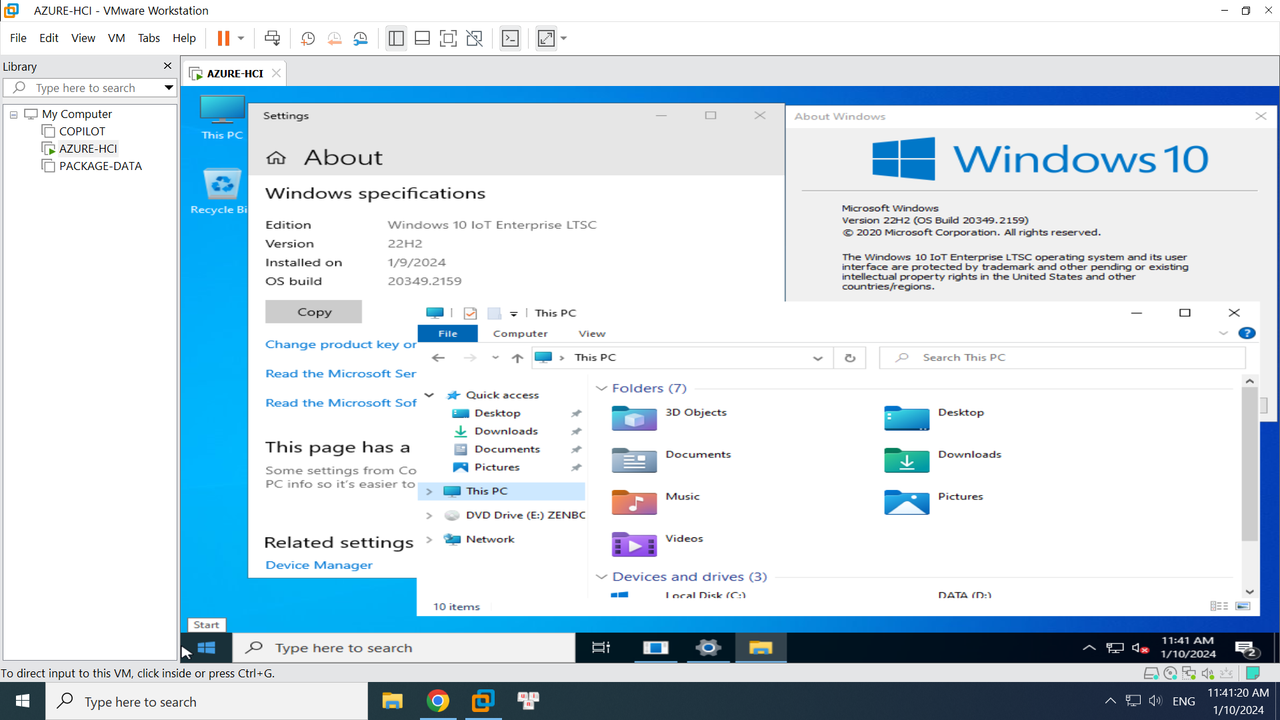Expand the DVD Drive (E:) tree node

point(429,515)
